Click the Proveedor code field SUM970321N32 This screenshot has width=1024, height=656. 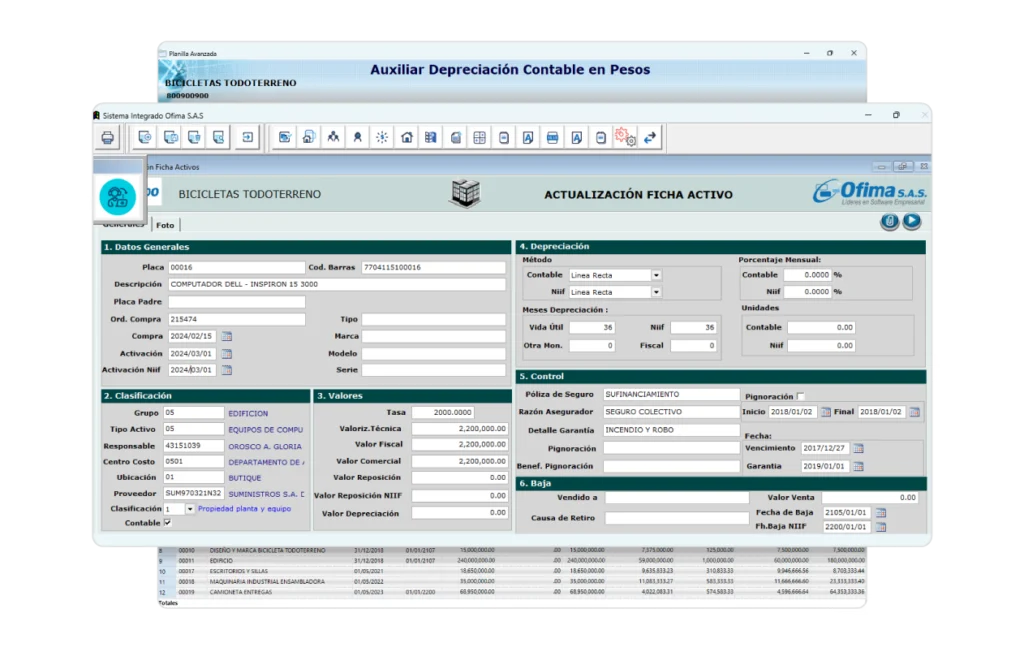tap(193, 493)
